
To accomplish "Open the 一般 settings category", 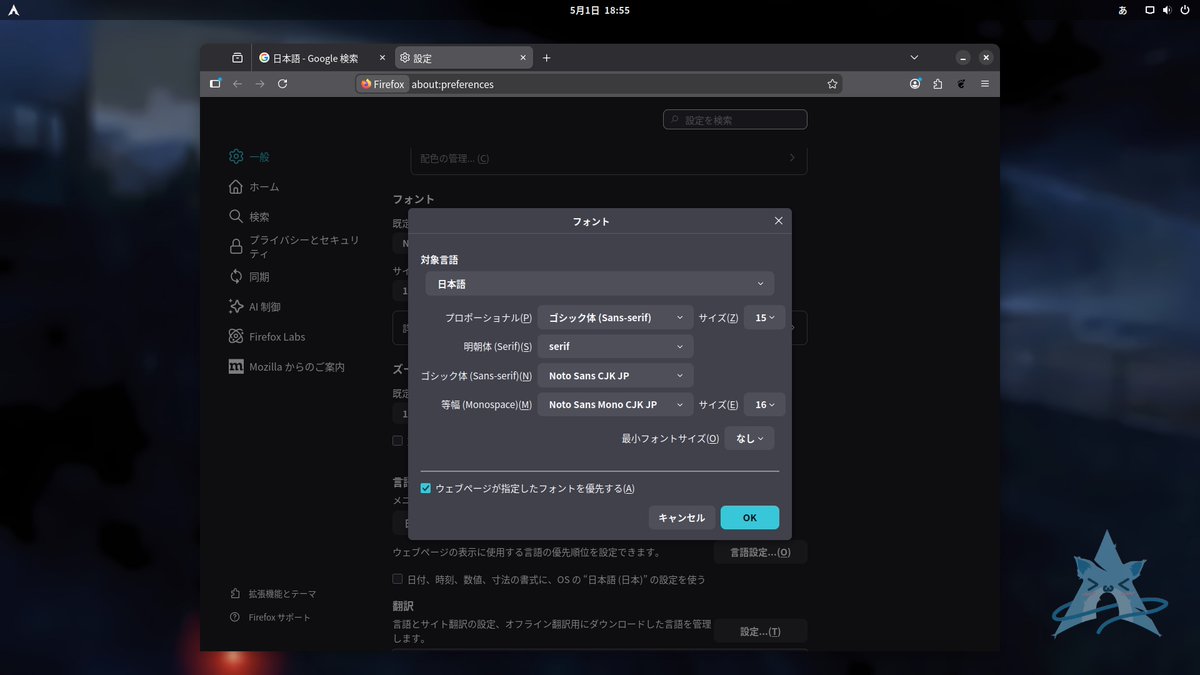I will pos(249,156).
